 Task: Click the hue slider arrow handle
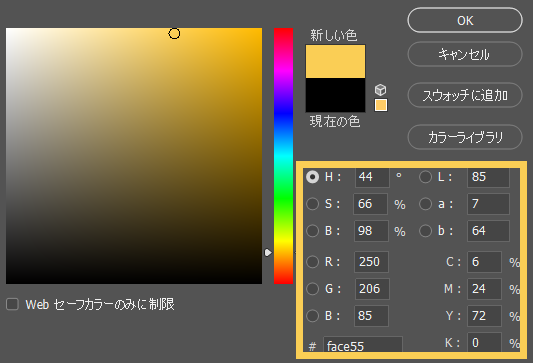click(x=268, y=253)
